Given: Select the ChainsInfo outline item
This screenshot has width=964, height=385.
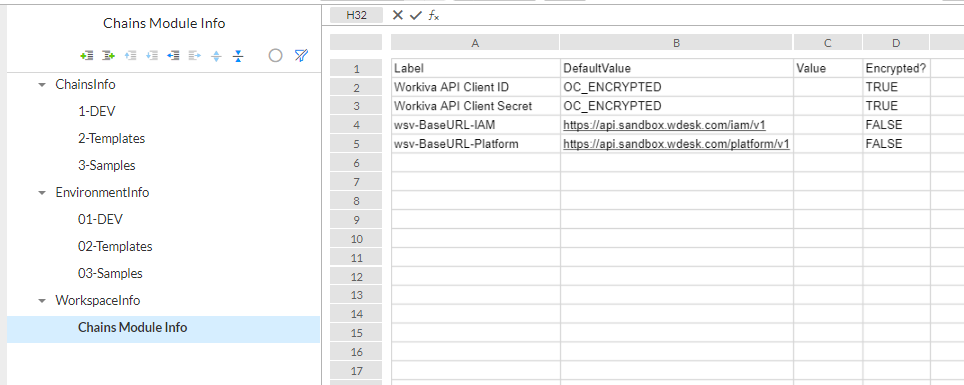Looking at the screenshot, I should pos(85,84).
